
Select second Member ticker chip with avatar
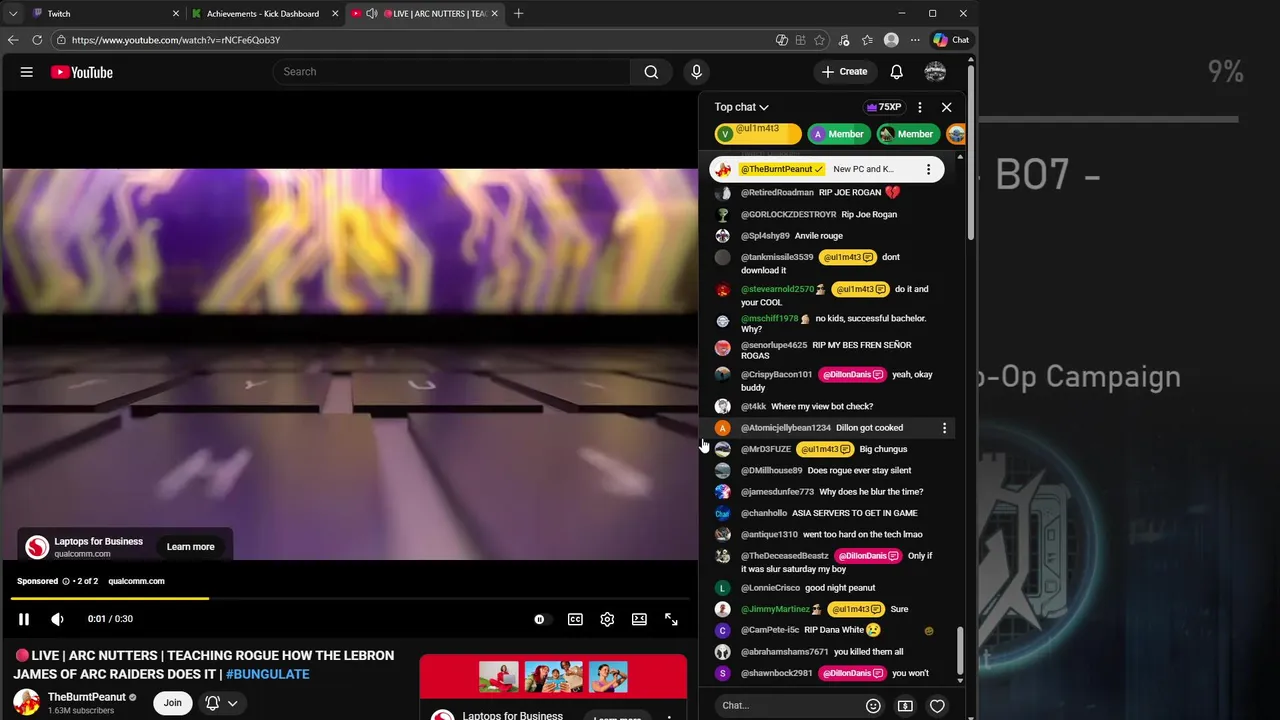pyautogui.click(x=907, y=134)
